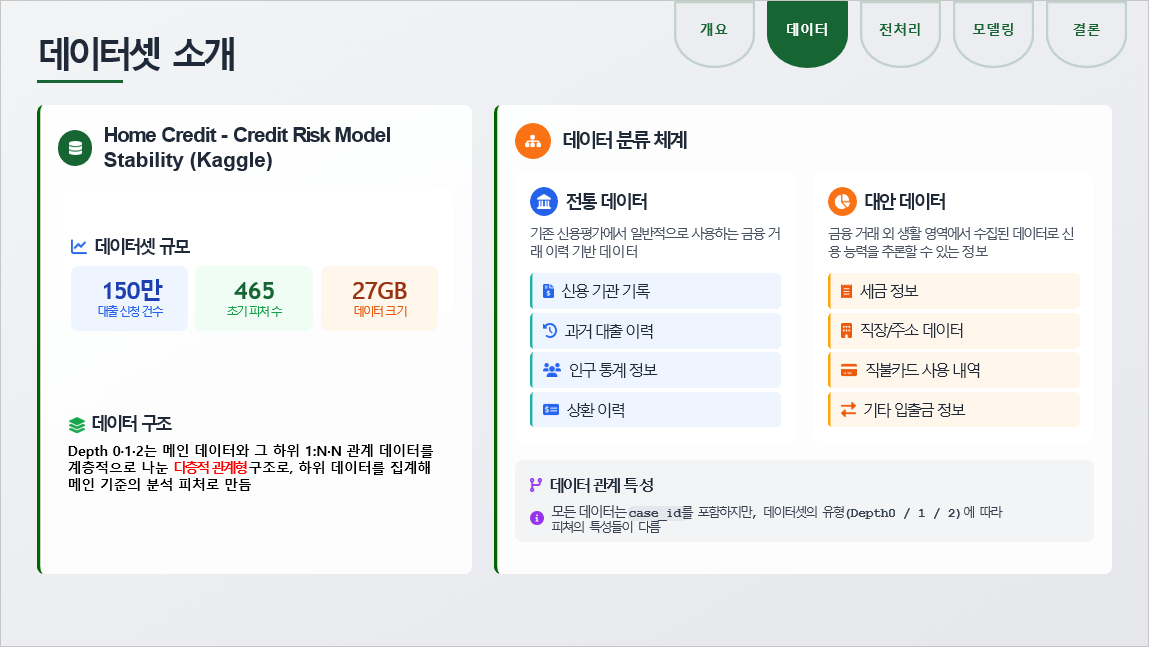Click the green database icon beside Home Credit title
This screenshot has width=1149, height=647.
tap(75, 148)
